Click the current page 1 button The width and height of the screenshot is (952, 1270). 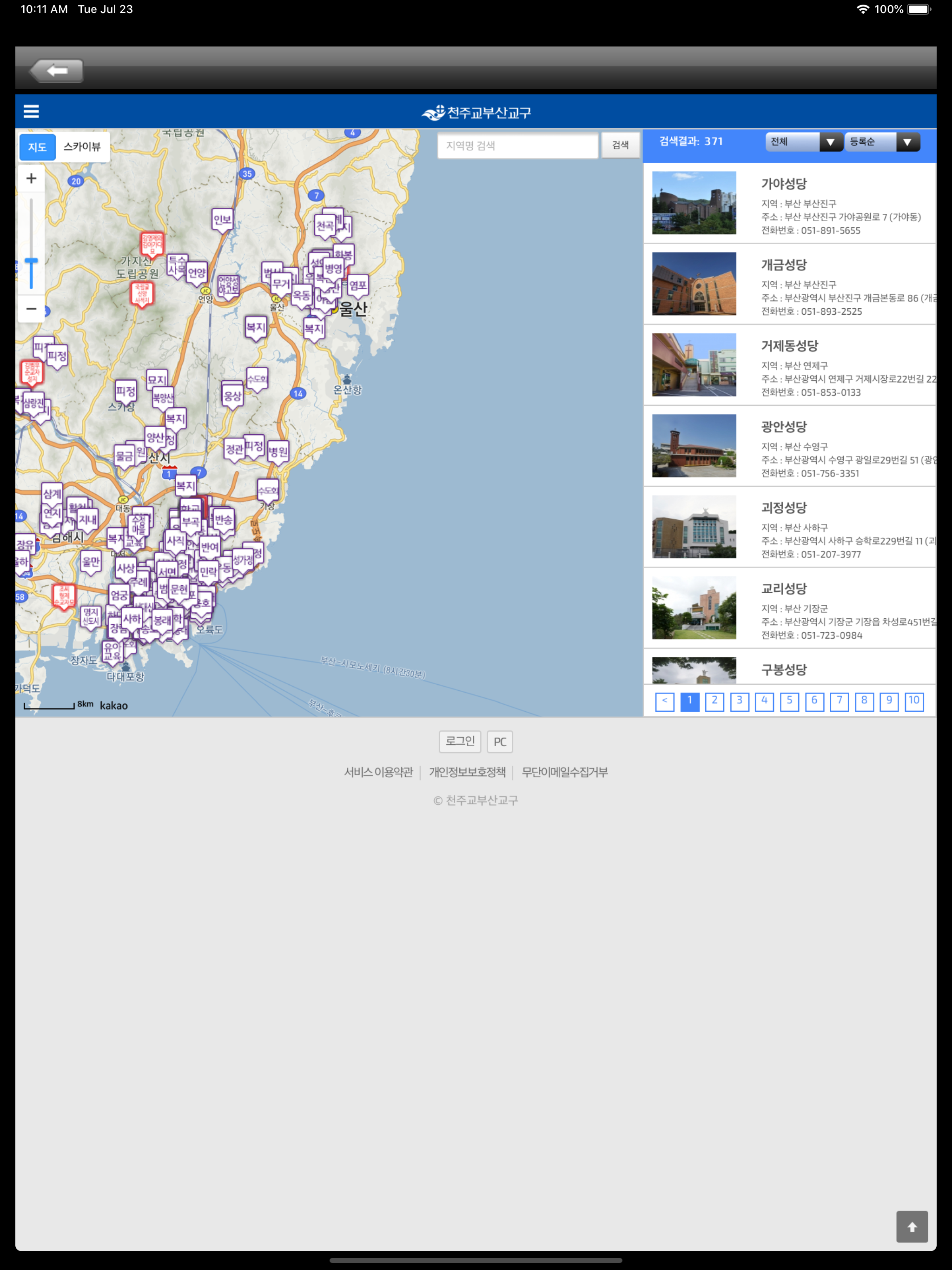690,701
